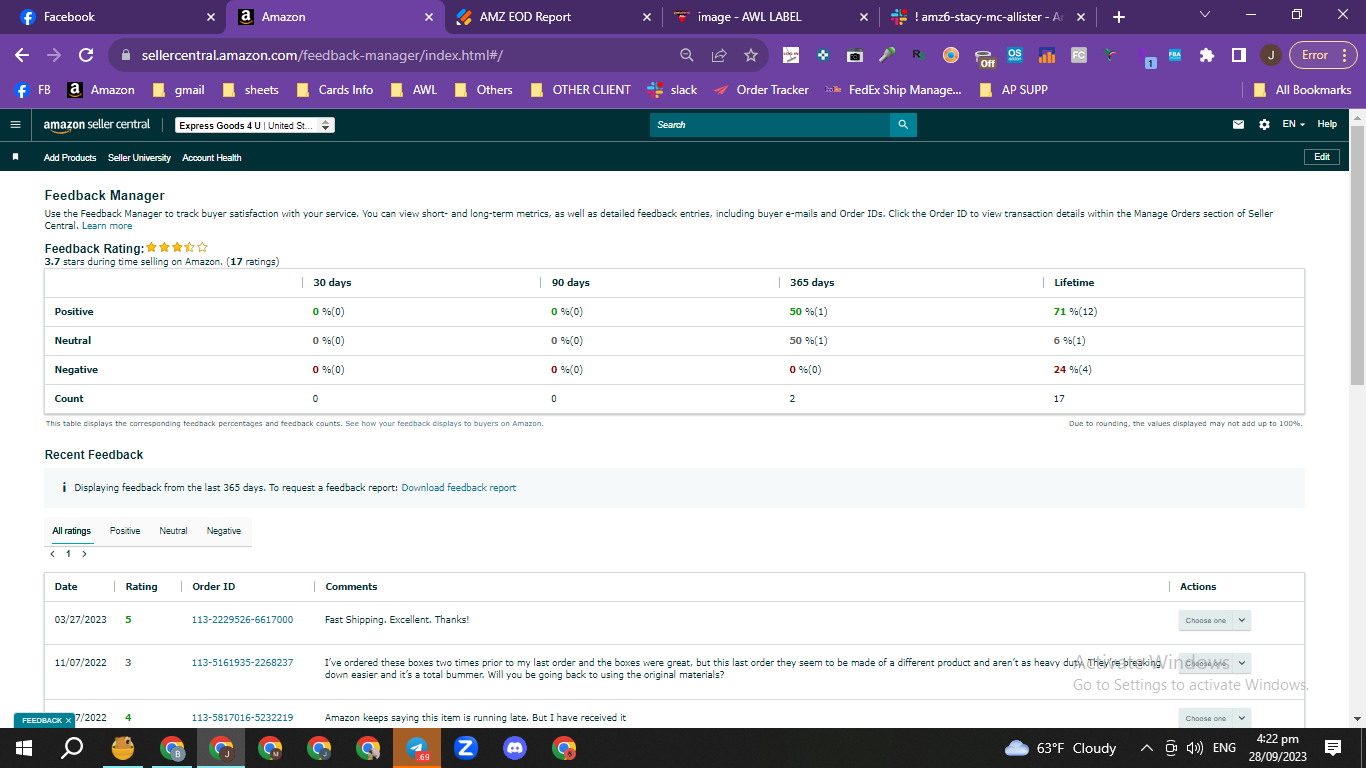Click the Learn more link
The width and height of the screenshot is (1366, 768).
pyautogui.click(x=107, y=226)
